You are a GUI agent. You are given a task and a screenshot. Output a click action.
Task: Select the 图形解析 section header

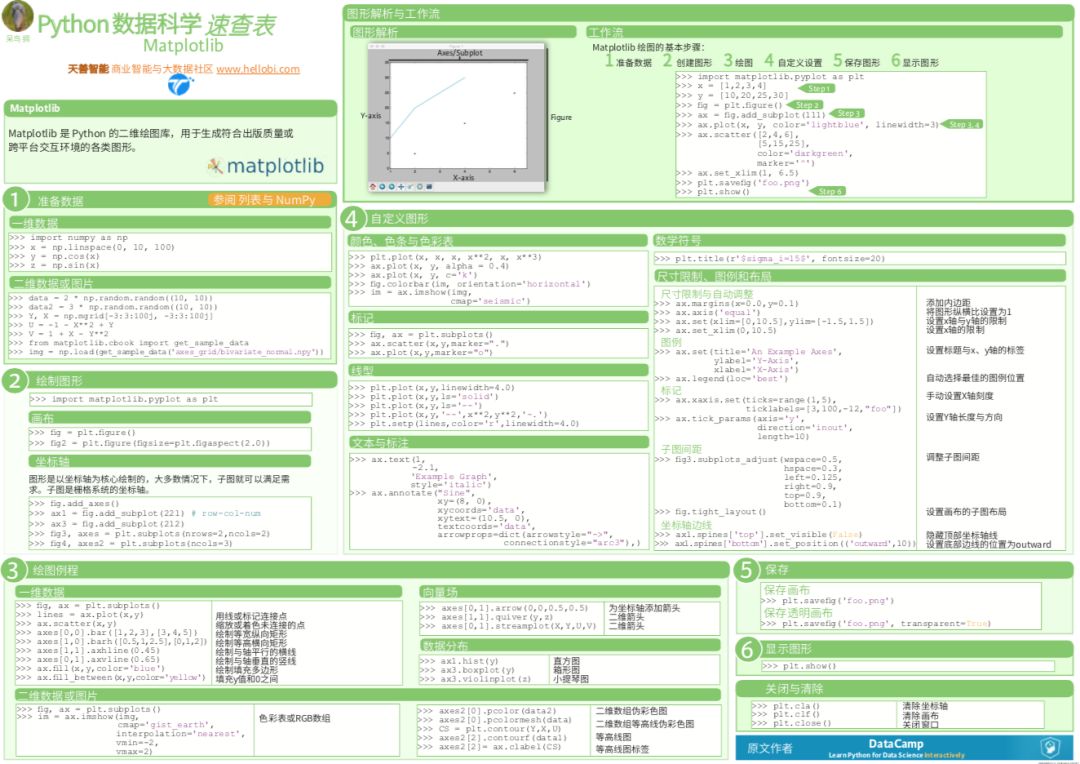pyautogui.click(x=463, y=32)
